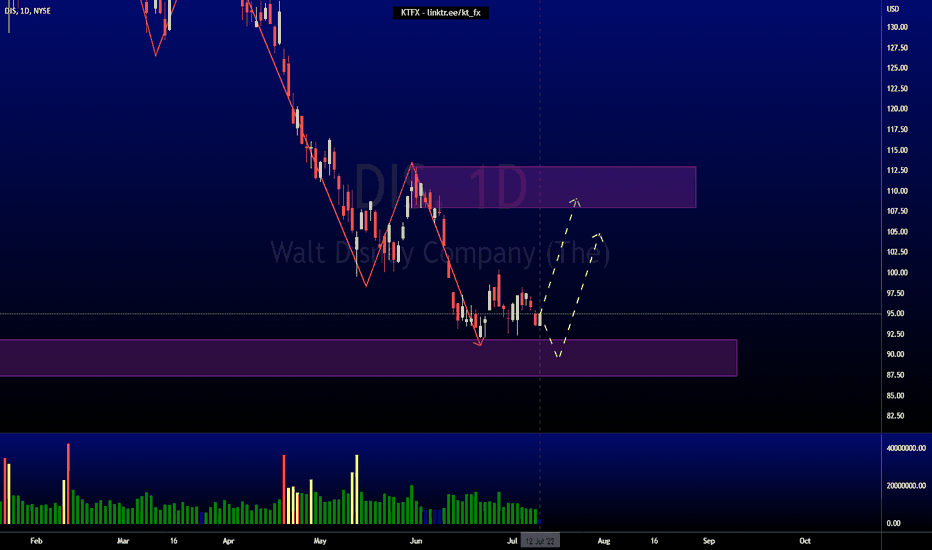
Task: Select the 122.50 price axis label
Action: tap(897, 89)
